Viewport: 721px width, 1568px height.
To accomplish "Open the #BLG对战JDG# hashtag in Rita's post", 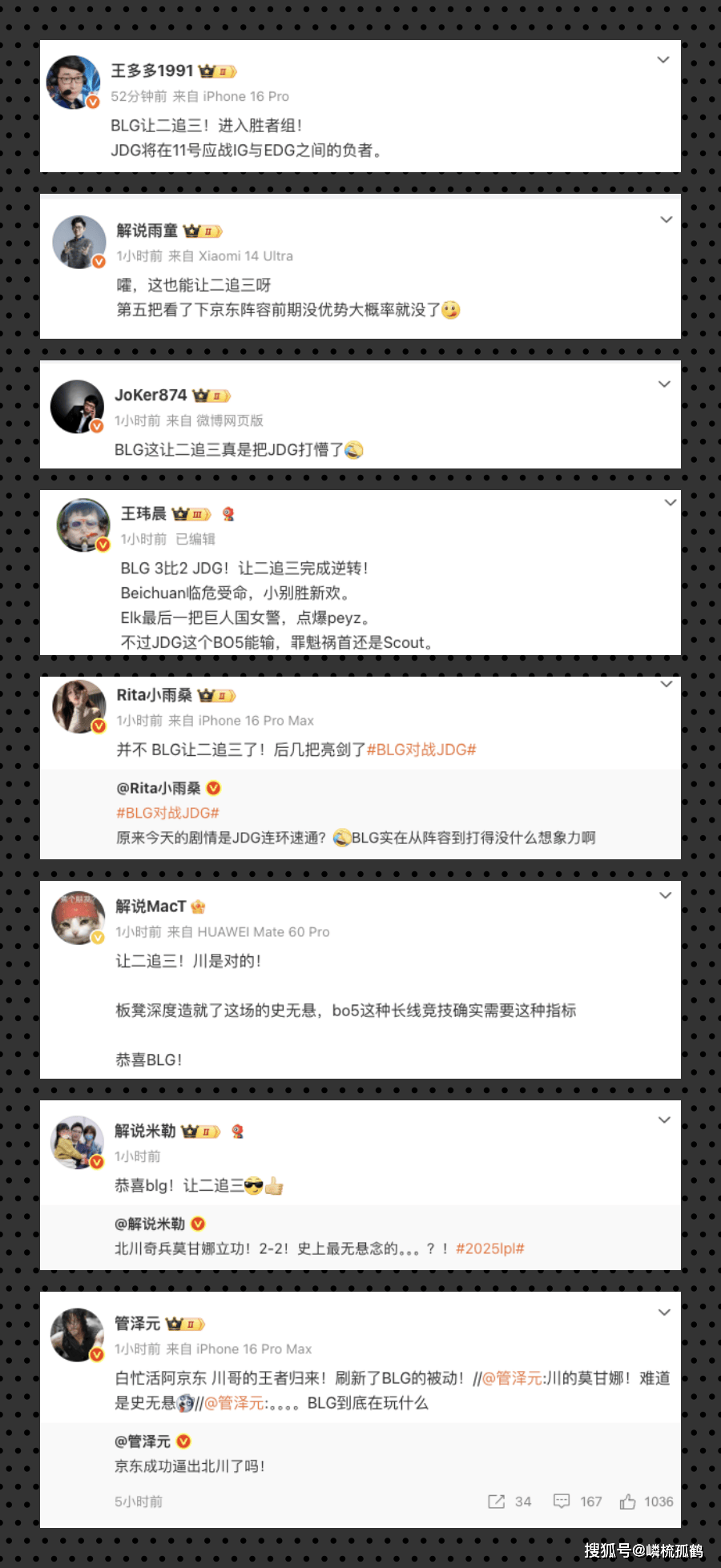I will click(421, 750).
